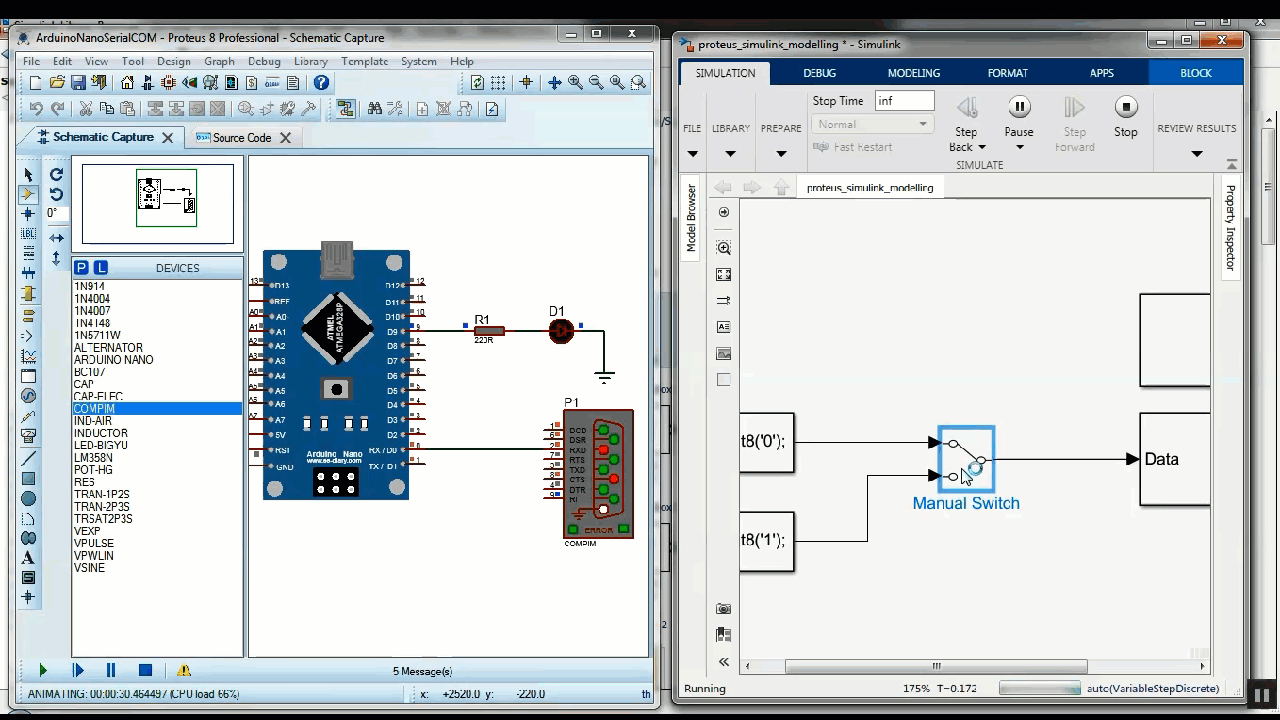Open the Normal simulation mode dropdown
Screen dimensions: 1280x720
(x=873, y=124)
